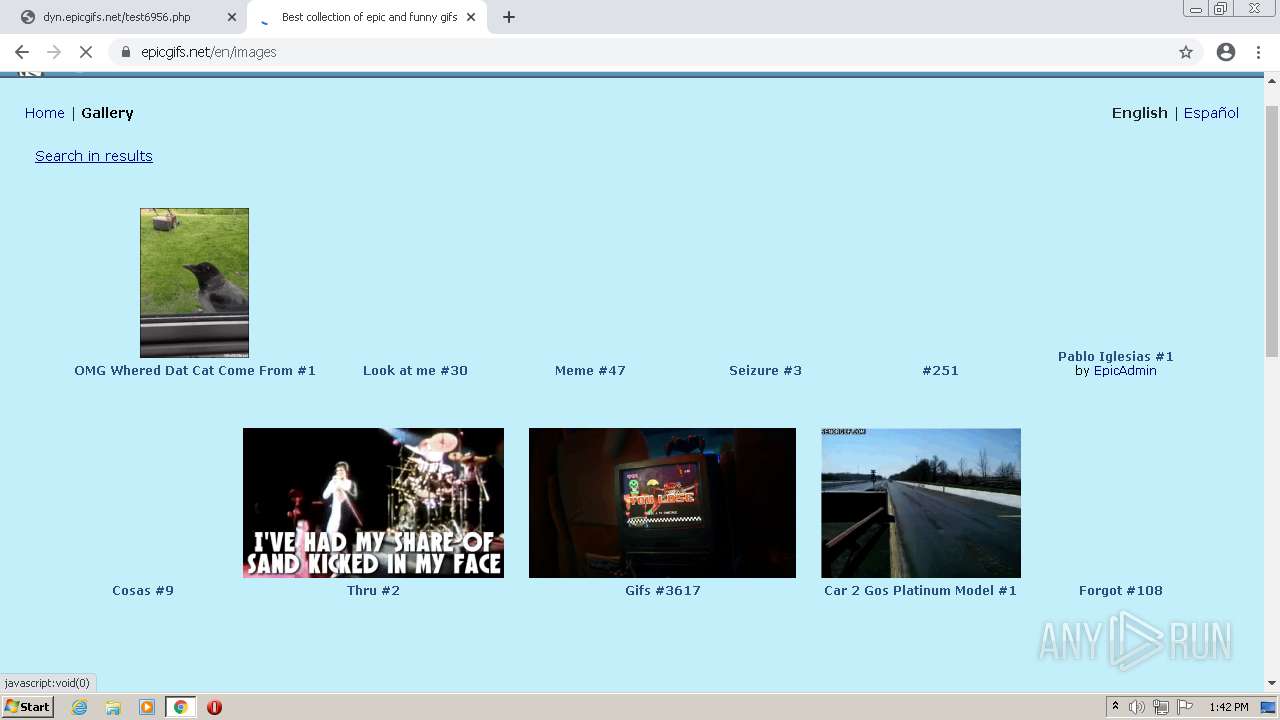1280x720 pixels.
Task: Open the Chrome three-dot menu
Action: (1258, 52)
